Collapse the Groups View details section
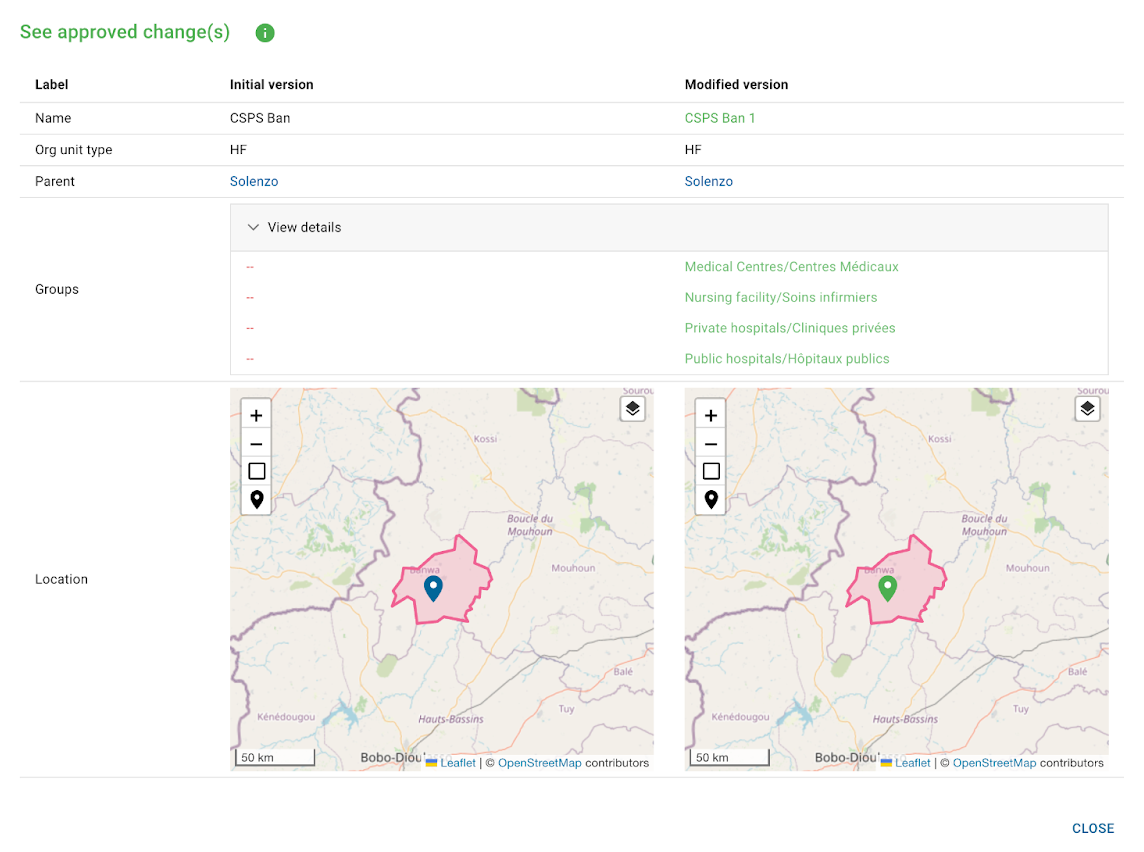Image resolution: width=1144 pixels, height=852 pixels. pyautogui.click(x=295, y=228)
